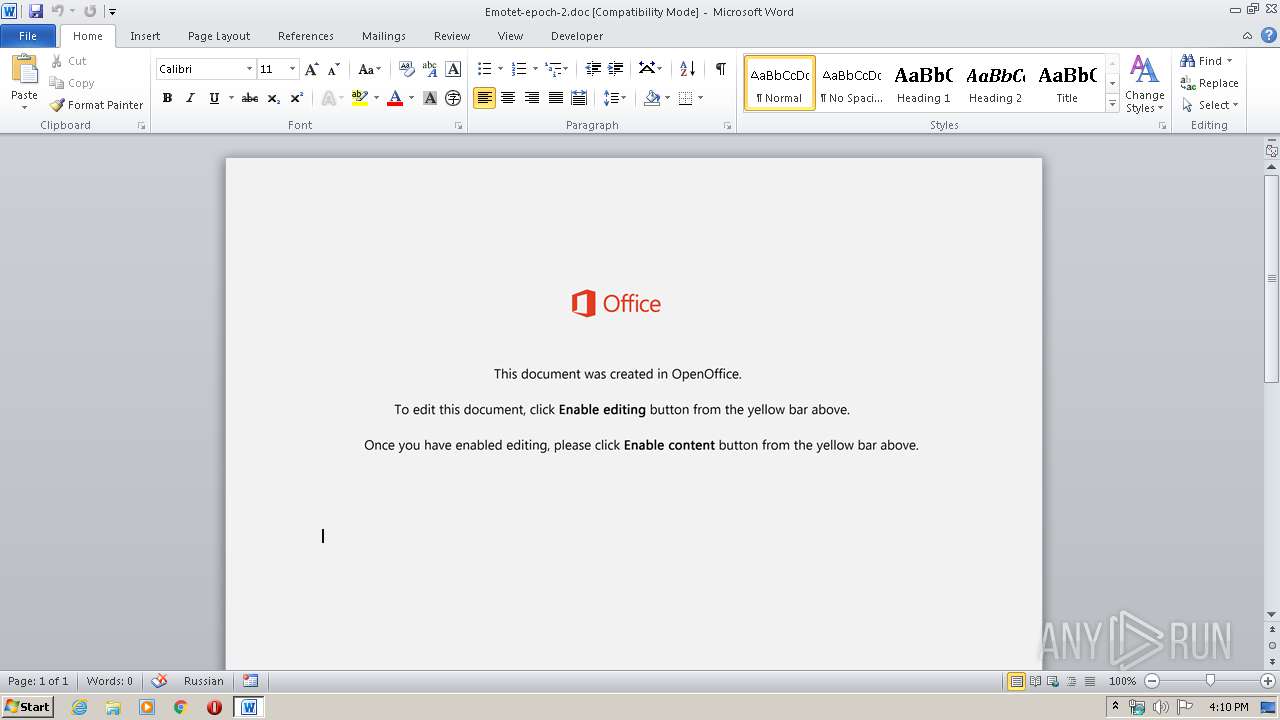Apply the No Spacing style

(x=851, y=83)
